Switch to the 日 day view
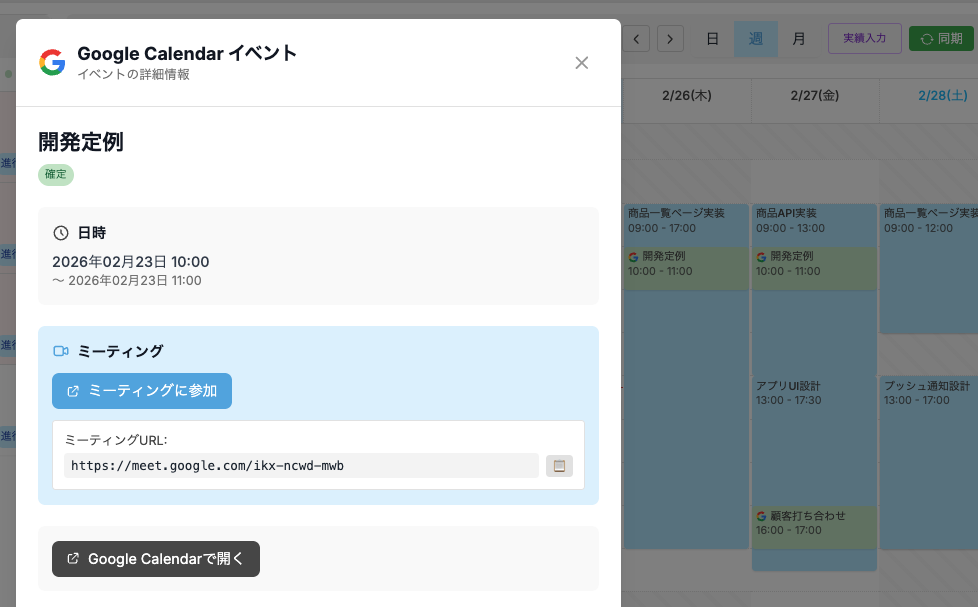 point(712,38)
